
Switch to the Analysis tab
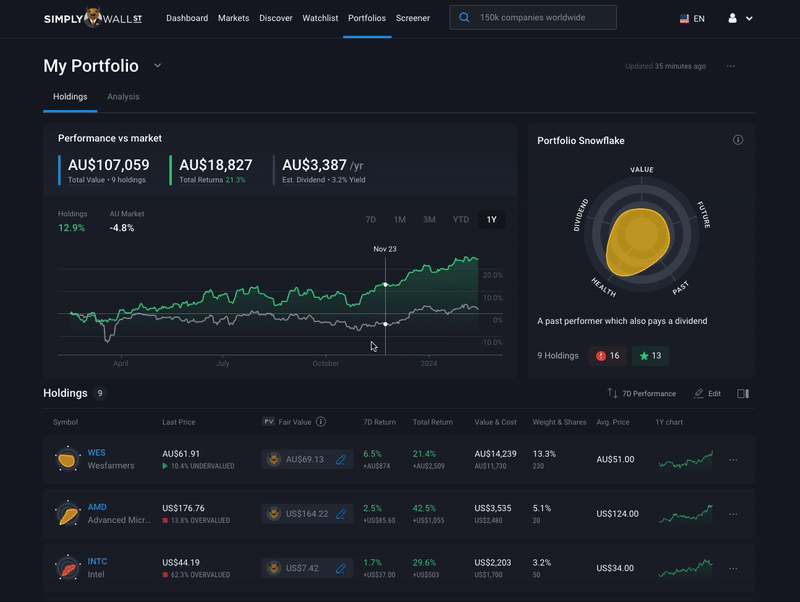tap(123, 96)
